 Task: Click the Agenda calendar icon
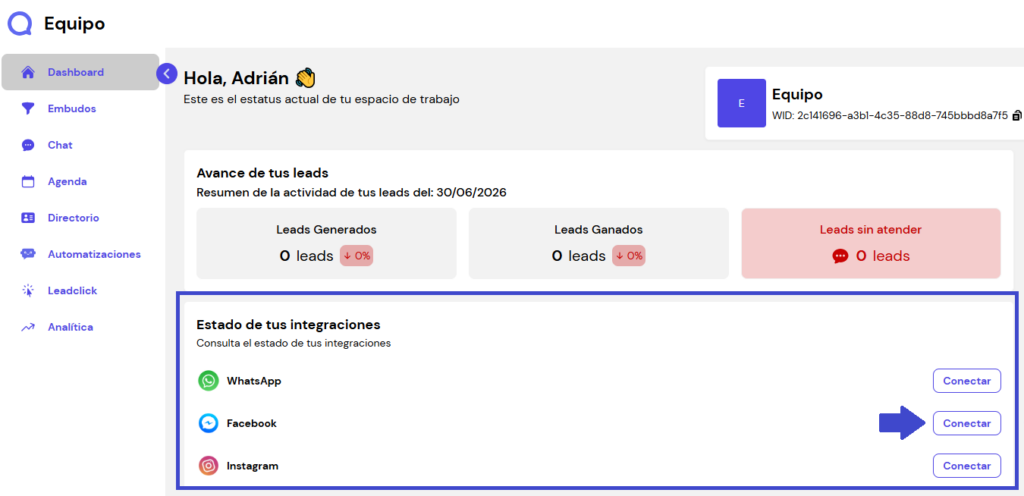coord(27,182)
